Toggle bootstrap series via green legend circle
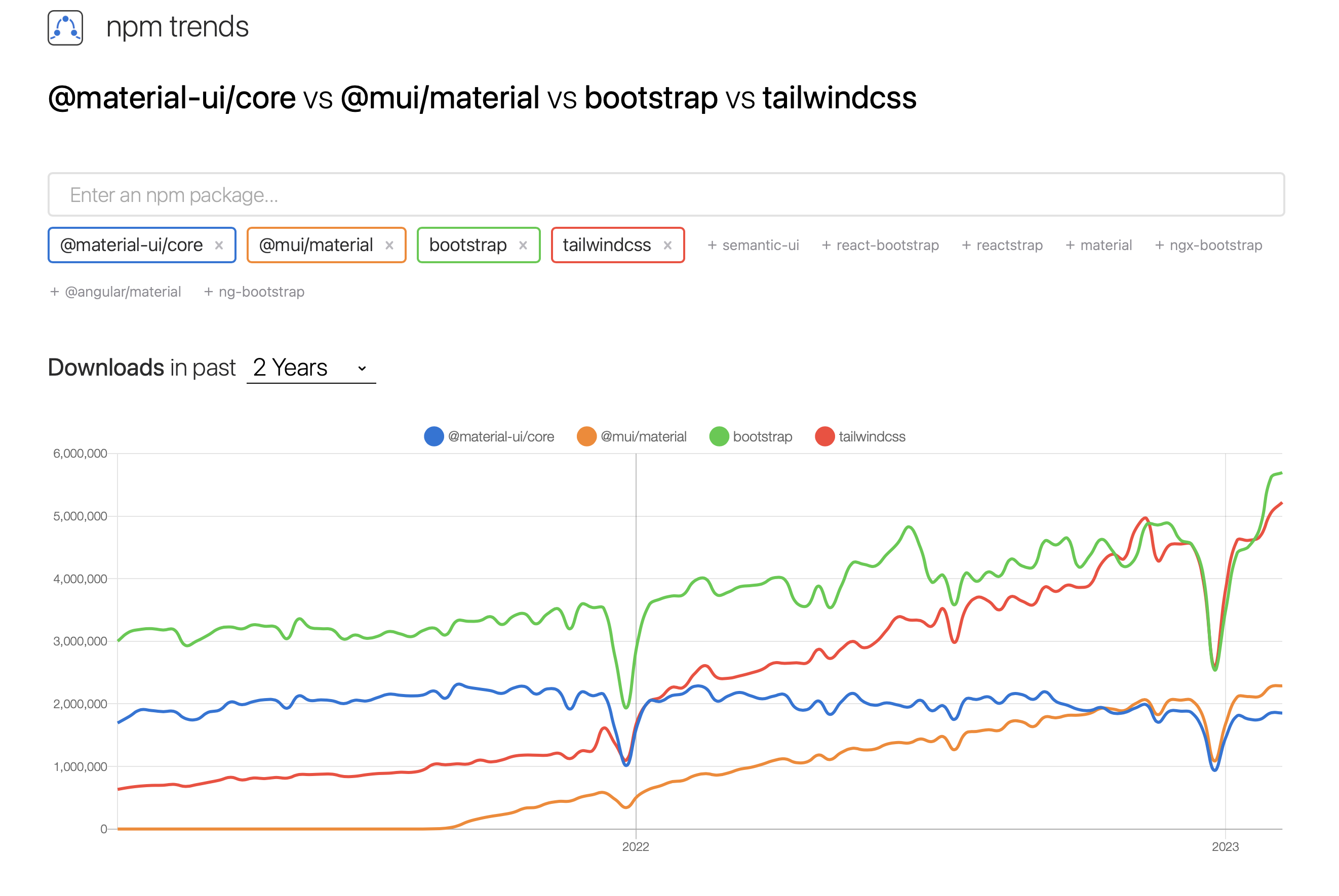1339x896 pixels. [719, 436]
